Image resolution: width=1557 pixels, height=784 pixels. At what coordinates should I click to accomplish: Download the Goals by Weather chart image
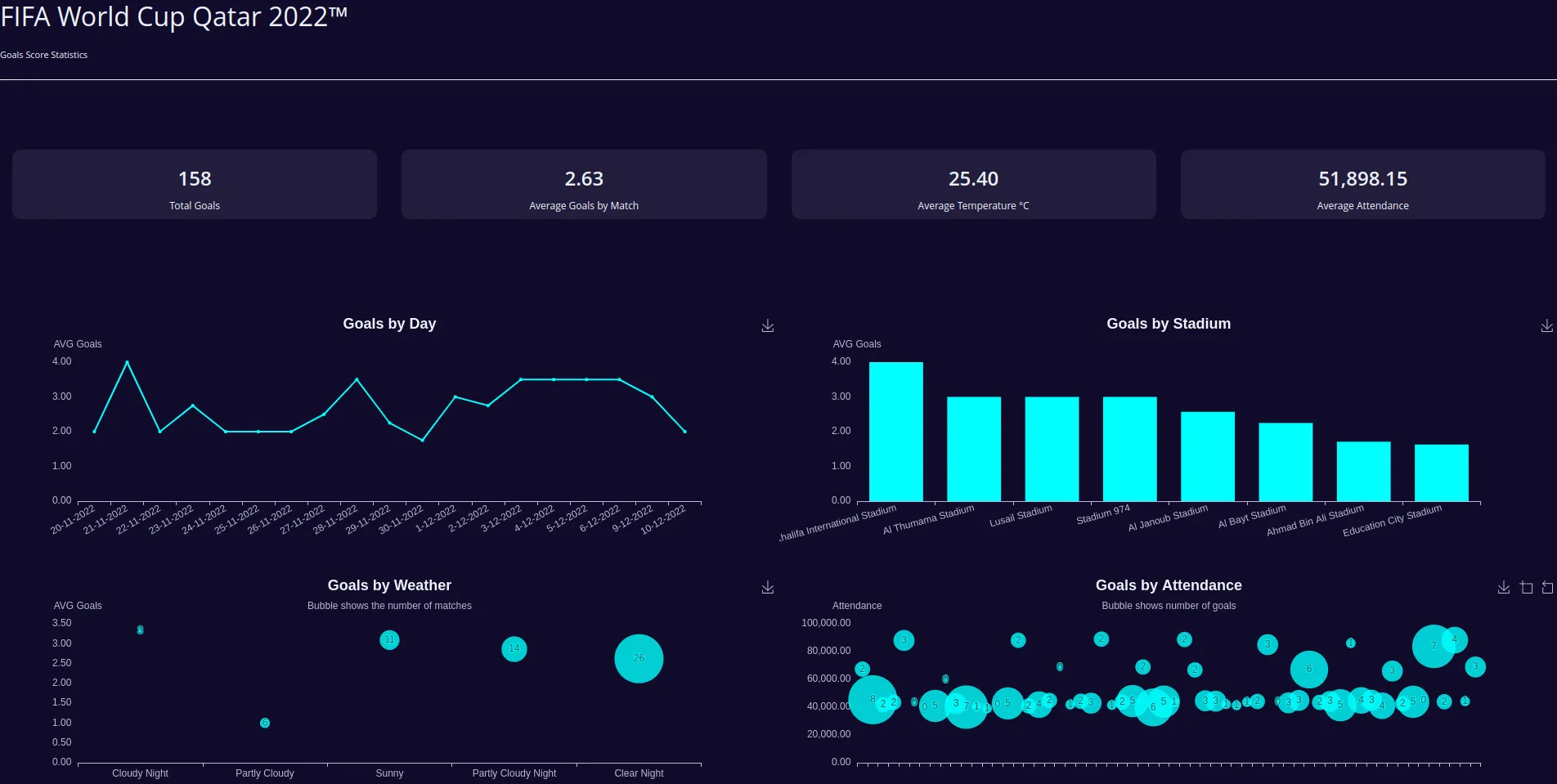click(768, 588)
